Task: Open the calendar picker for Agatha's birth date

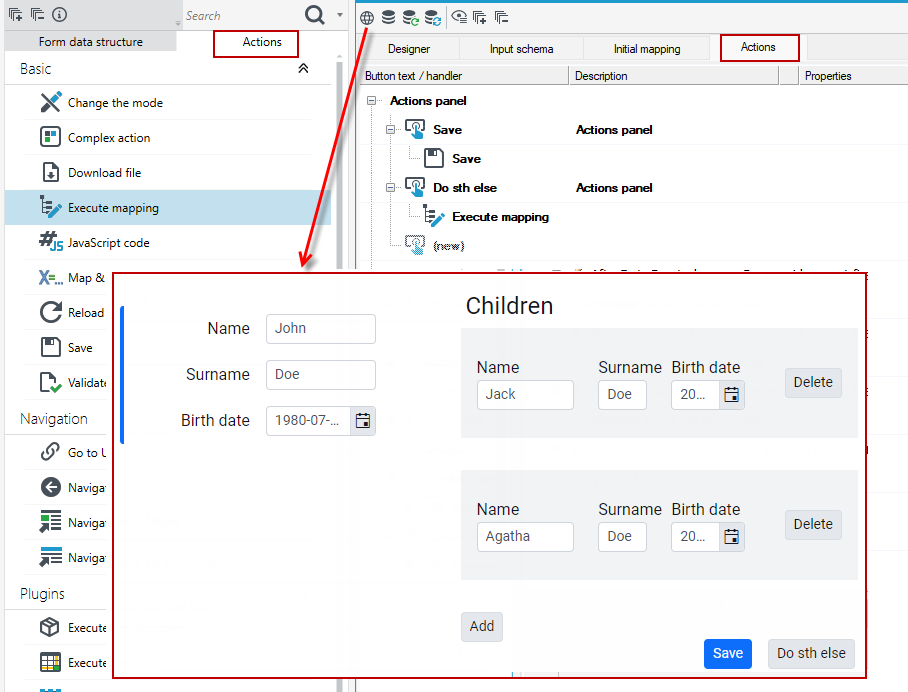Action: click(731, 537)
